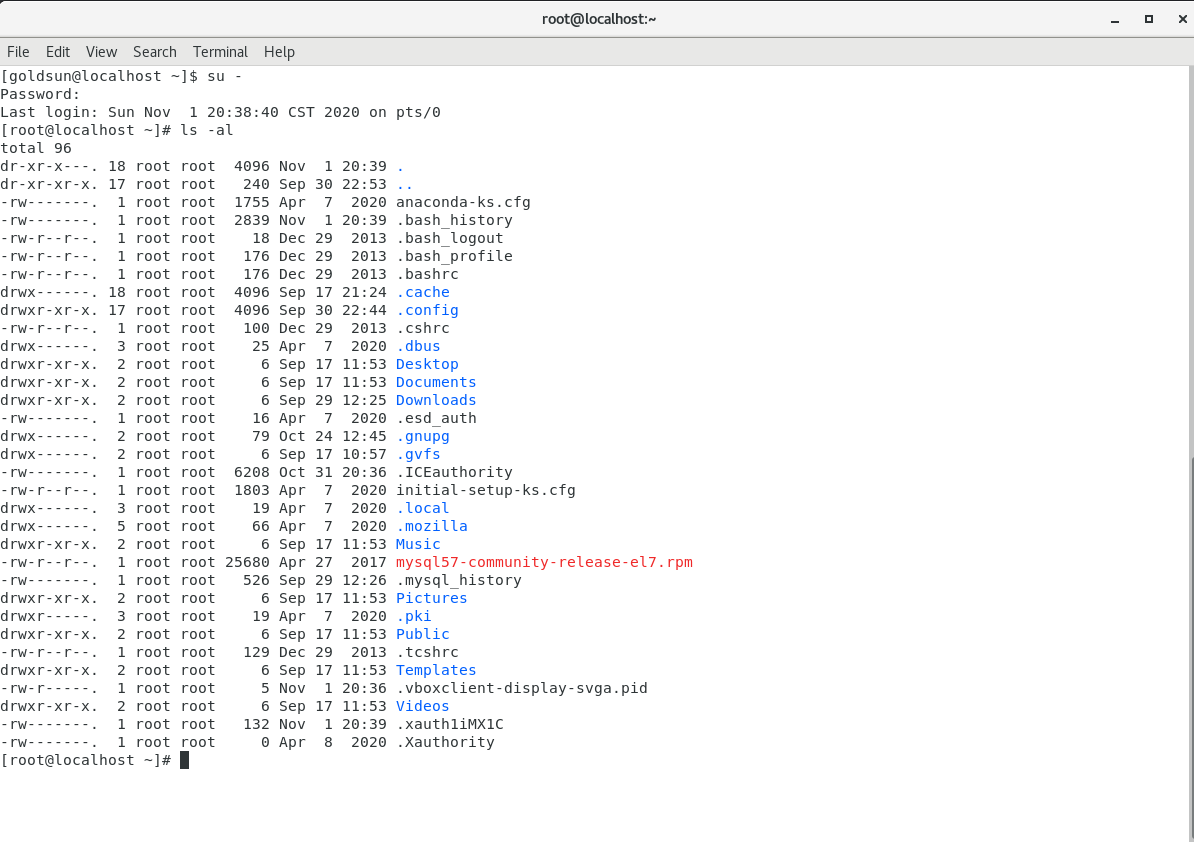Screen dimensions: 1194x842
Task: Select the Pictures directory name
Action: (431, 598)
